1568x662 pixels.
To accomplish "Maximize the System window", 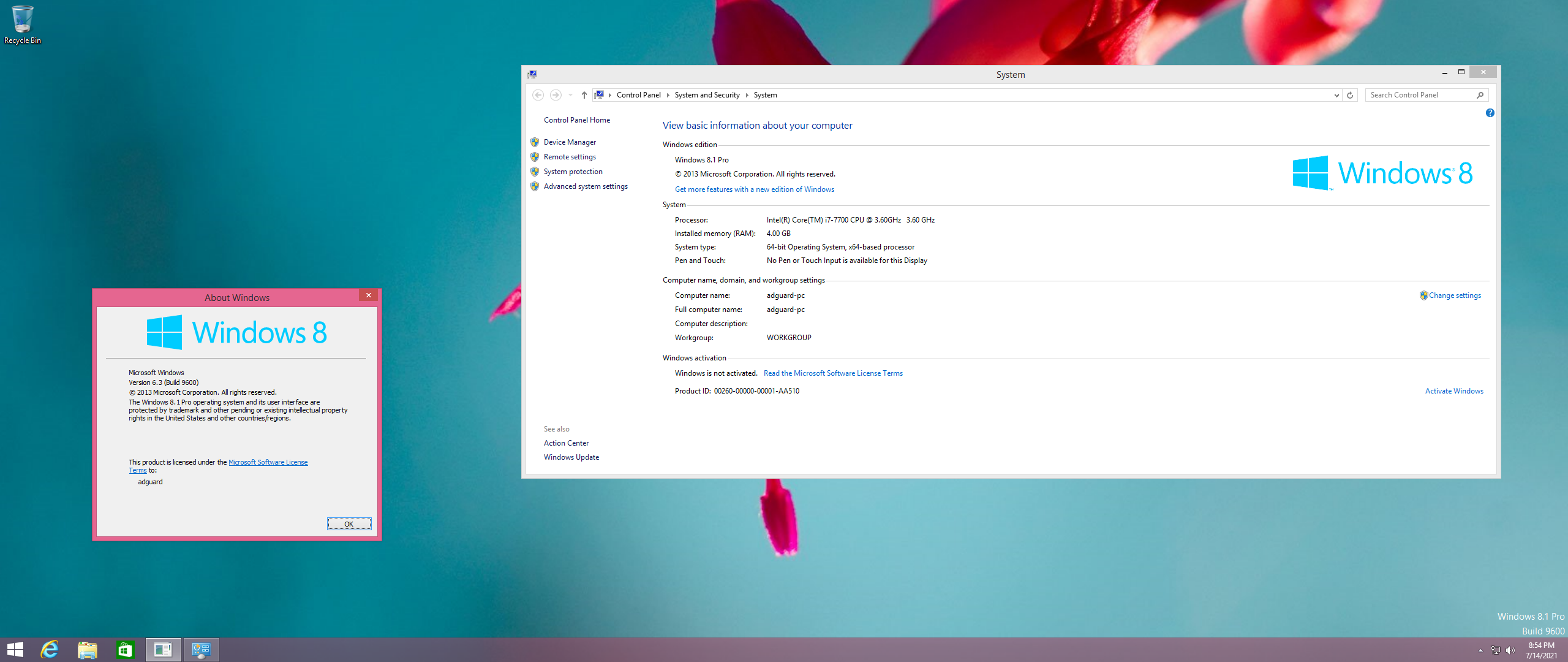I will click(x=1461, y=72).
